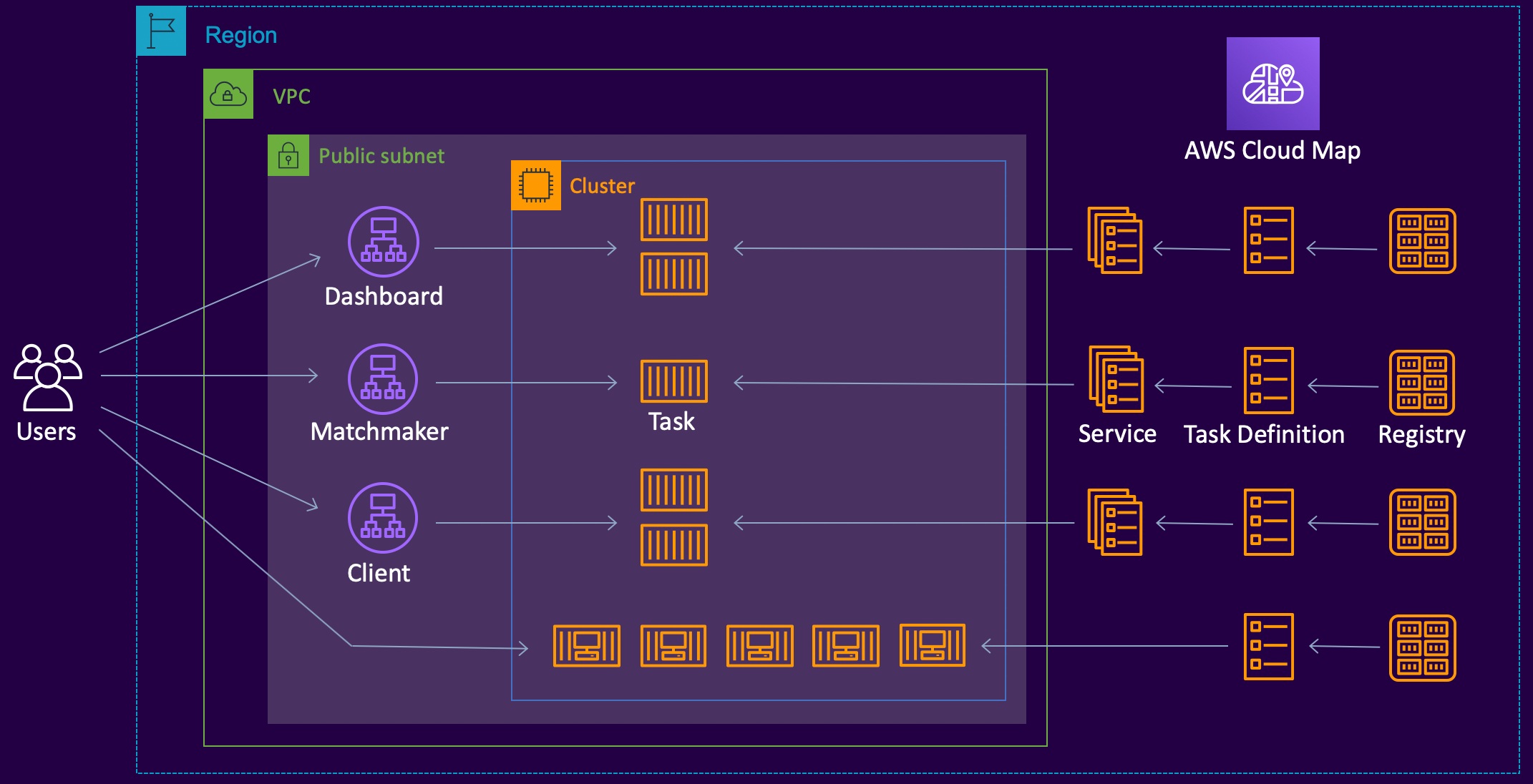The width and height of the screenshot is (1533, 784).
Task: Click the container icon above Task label
Action: (674, 381)
